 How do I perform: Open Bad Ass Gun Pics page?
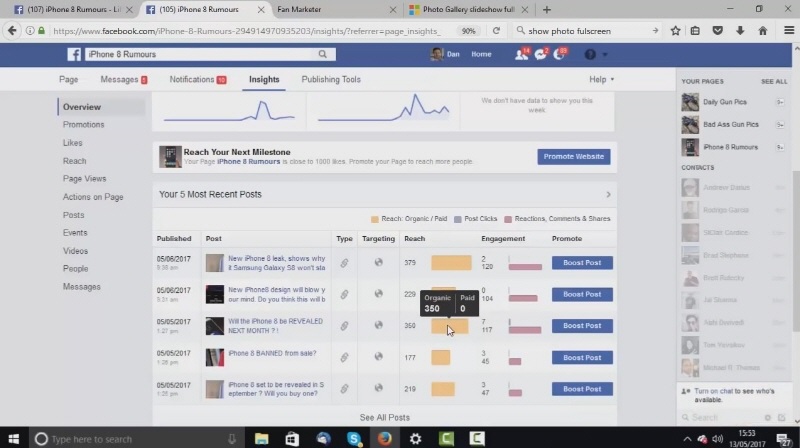tap(731, 125)
